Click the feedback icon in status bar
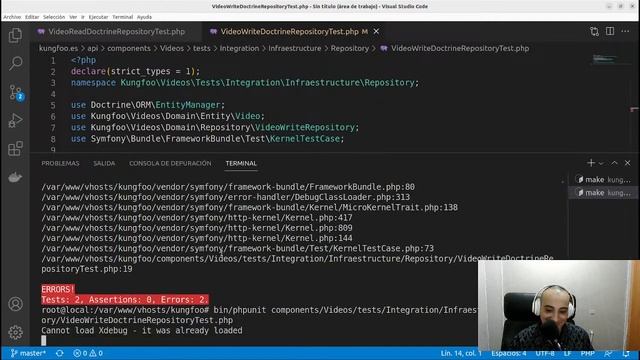640x360 pixels. click(x=609, y=353)
